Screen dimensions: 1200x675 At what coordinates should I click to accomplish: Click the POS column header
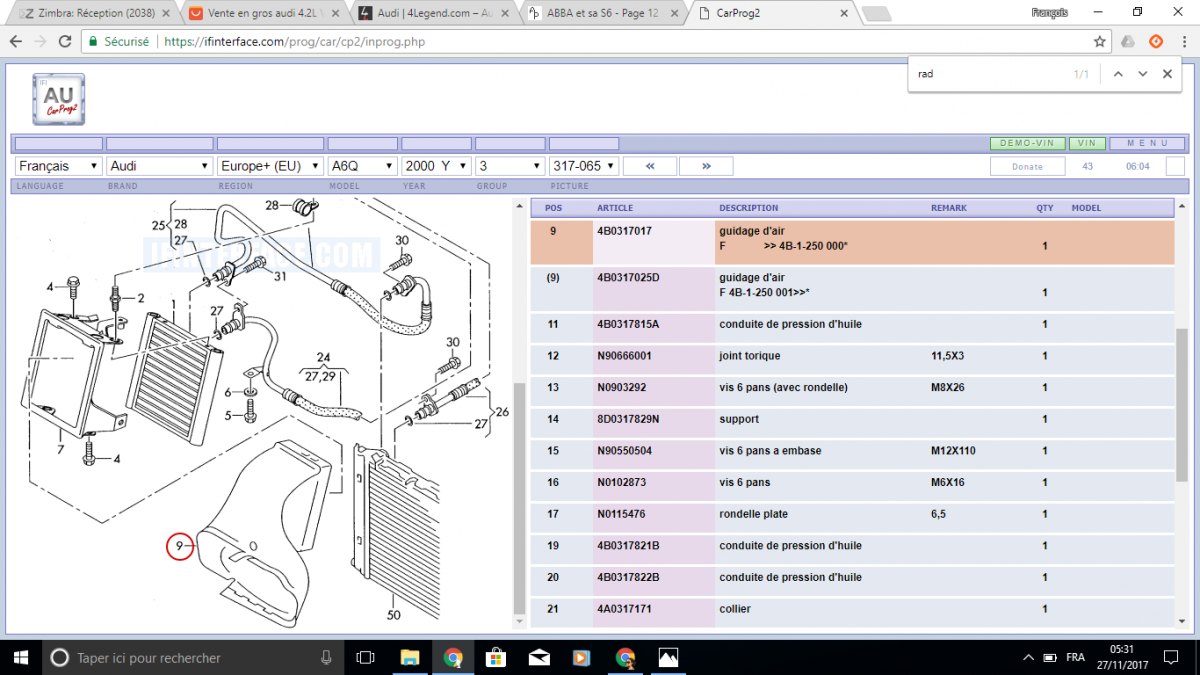click(553, 208)
